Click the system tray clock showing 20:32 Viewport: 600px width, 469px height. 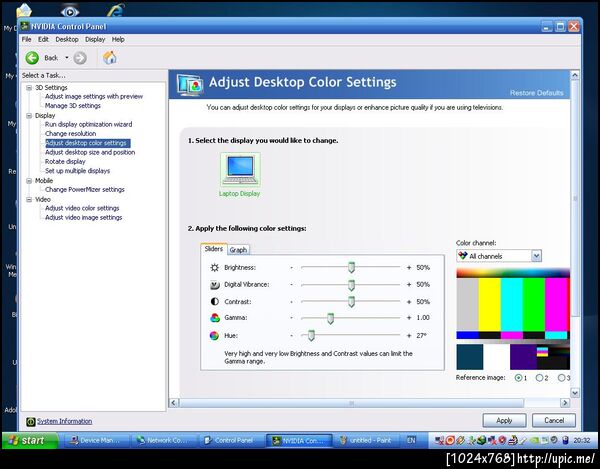582,441
